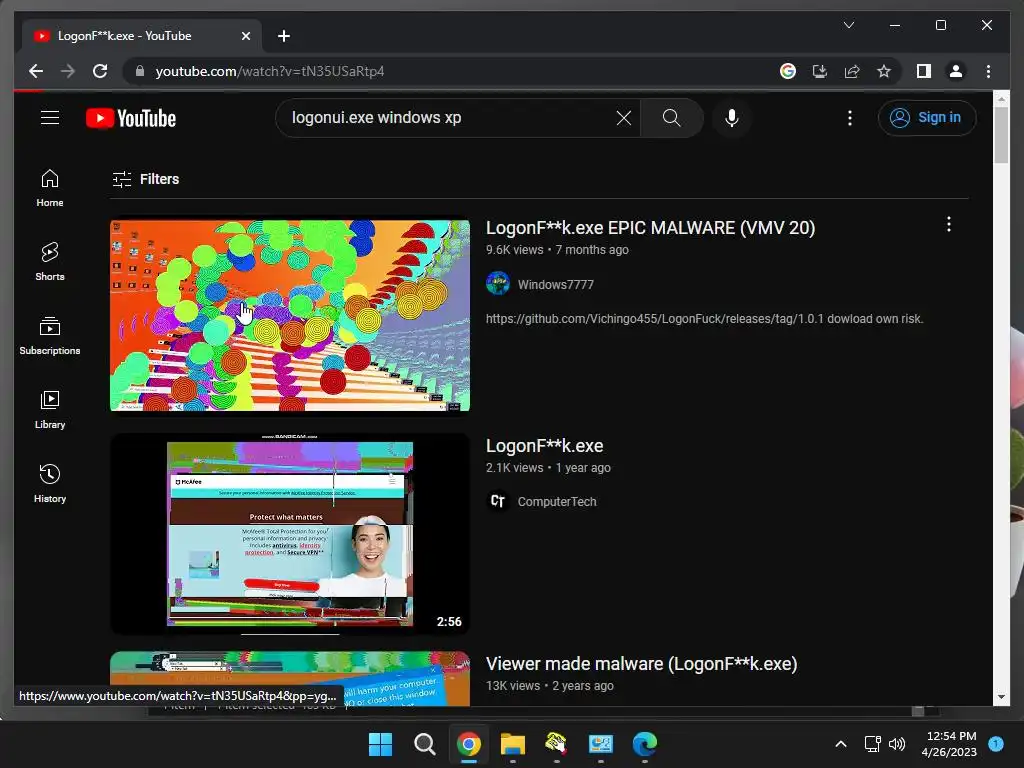Open File Explorer from the taskbar
This screenshot has height=768, width=1024.
coord(513,744)
